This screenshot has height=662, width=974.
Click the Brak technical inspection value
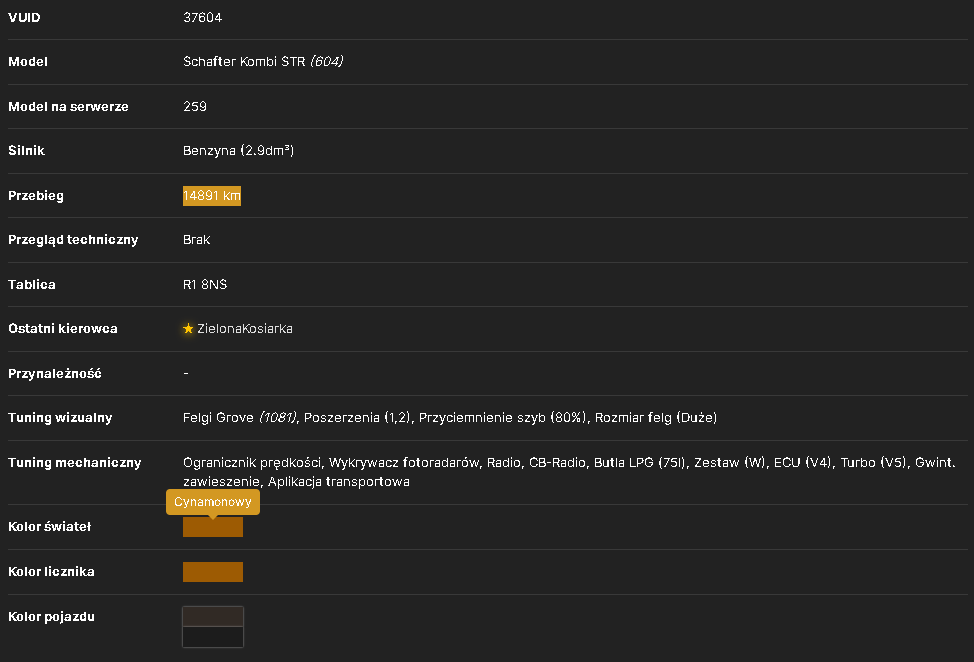click(x=196, y=240)
